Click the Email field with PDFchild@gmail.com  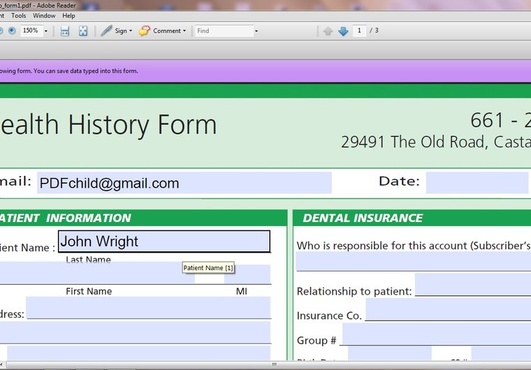click(184, 183)
